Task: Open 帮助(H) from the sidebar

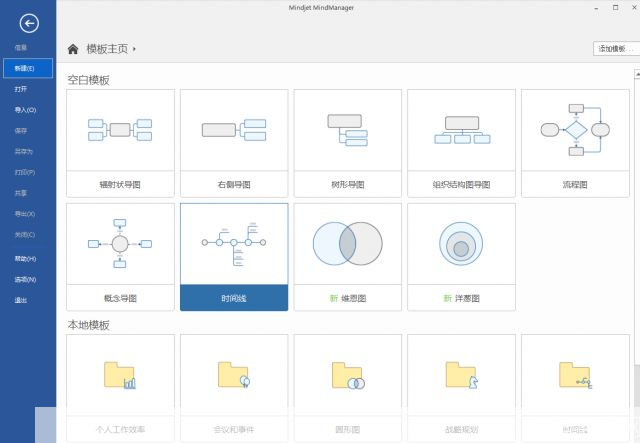Action: click(25, 259)
